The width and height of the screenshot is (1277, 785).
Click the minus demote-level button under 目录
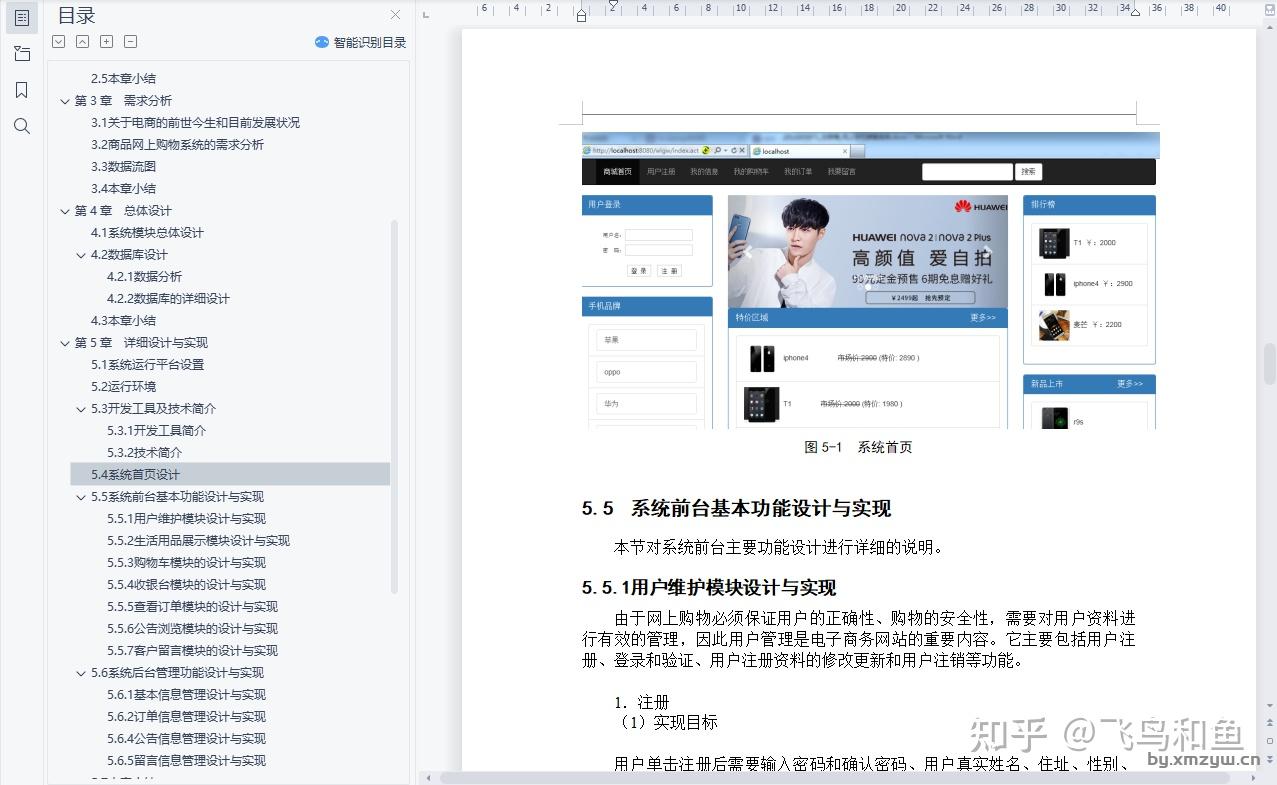click(130, 42)
